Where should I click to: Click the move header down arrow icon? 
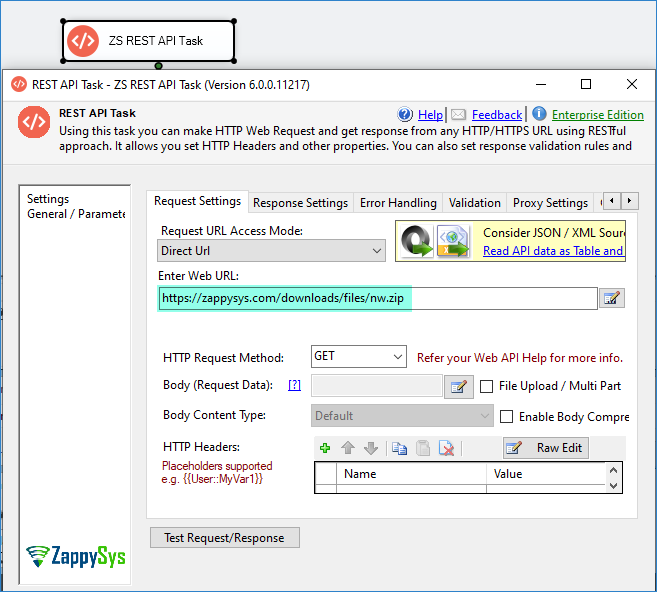[x=371, y=448]
